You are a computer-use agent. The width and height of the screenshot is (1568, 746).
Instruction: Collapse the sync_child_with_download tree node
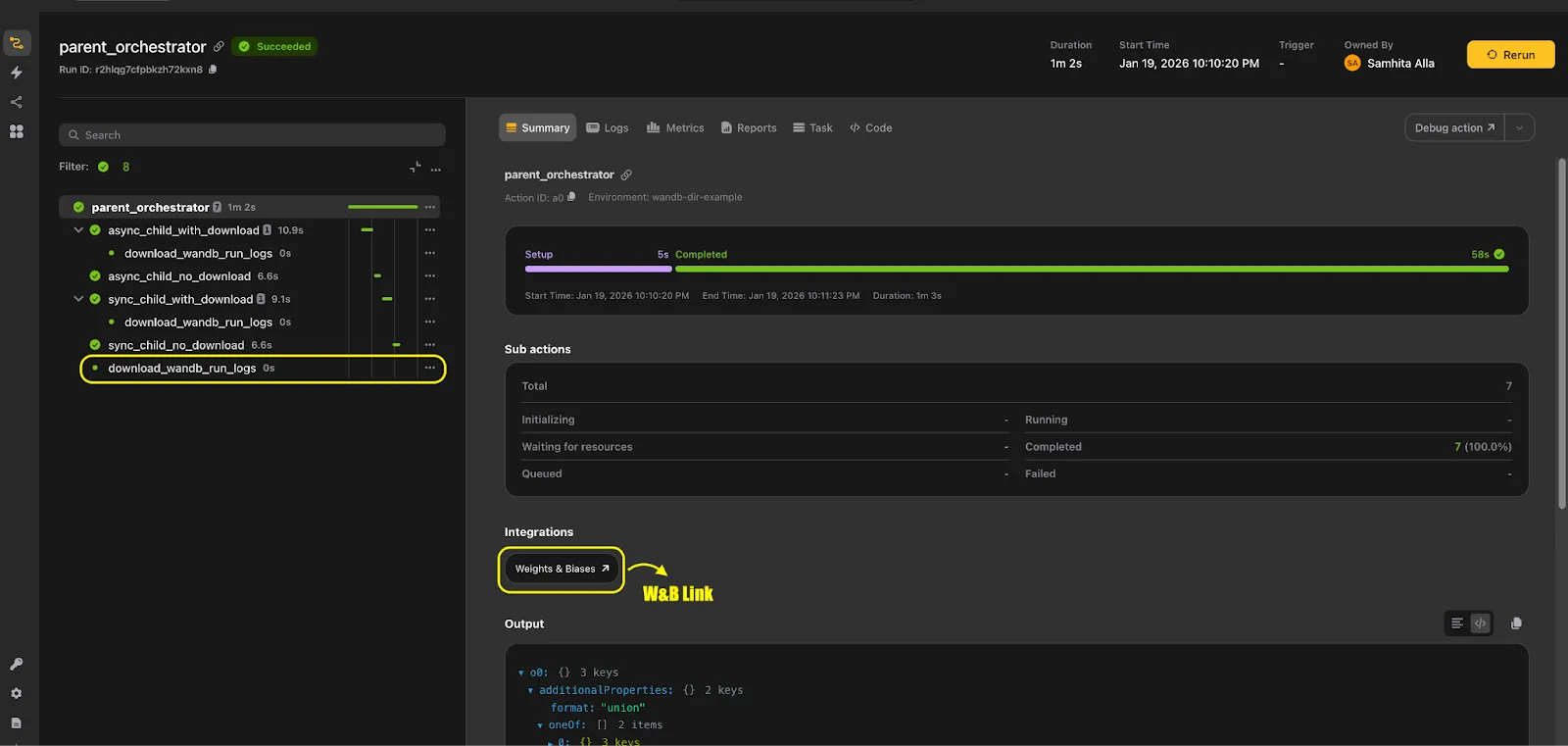point(78,299)
